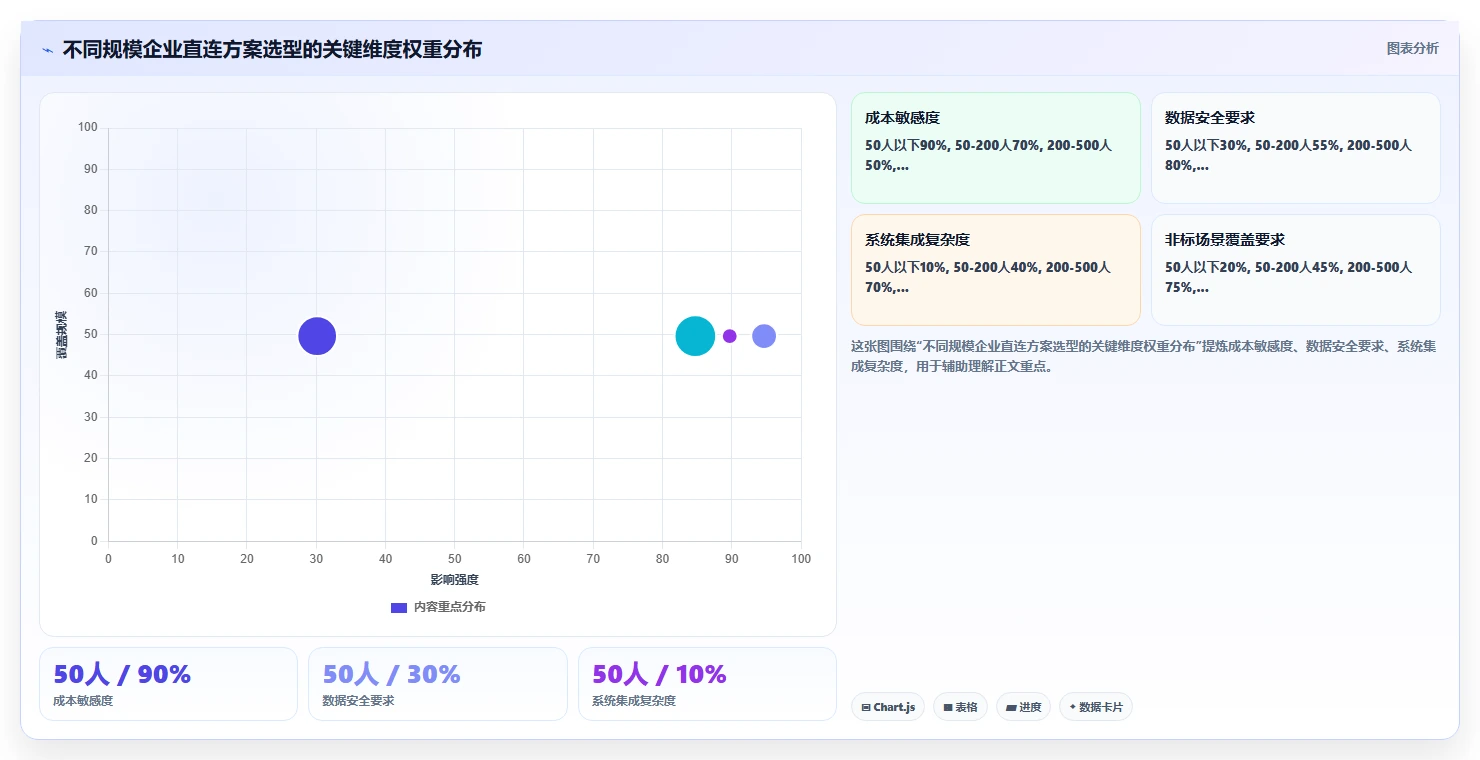Click the 覆盖规模 vertical axis label
This screenshot has height=760, width=1480.
pos(62,335)
